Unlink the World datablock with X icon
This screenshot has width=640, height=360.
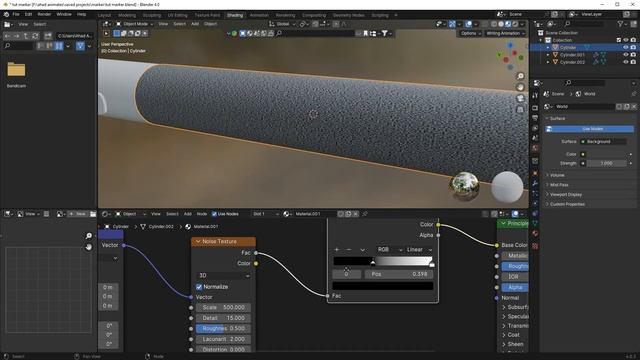click(634, 107)
